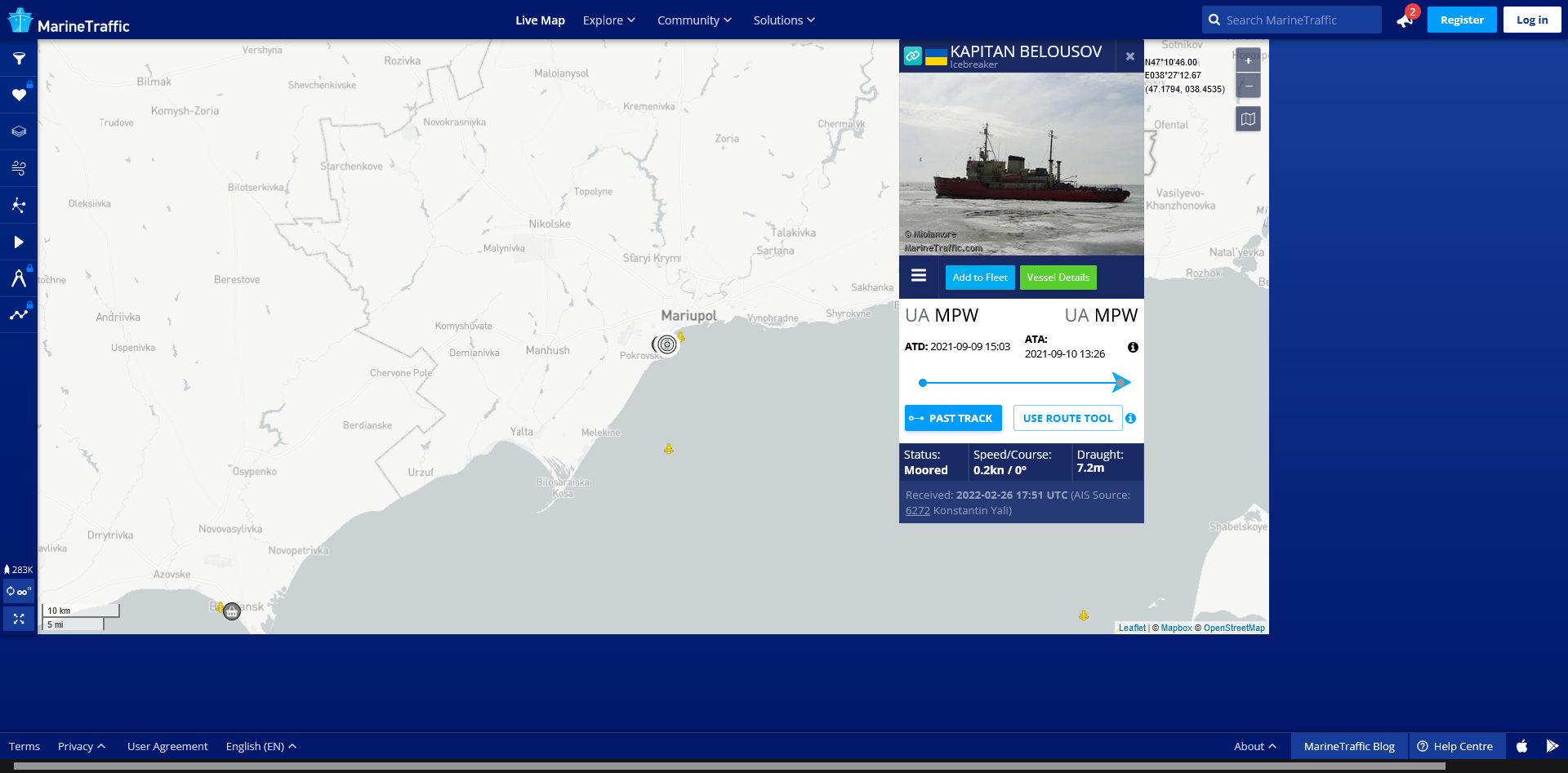Open the map style selector icon
The height and width of the screenshot is (773, 1568).
pyautogui.click(x=1248, y=119)
